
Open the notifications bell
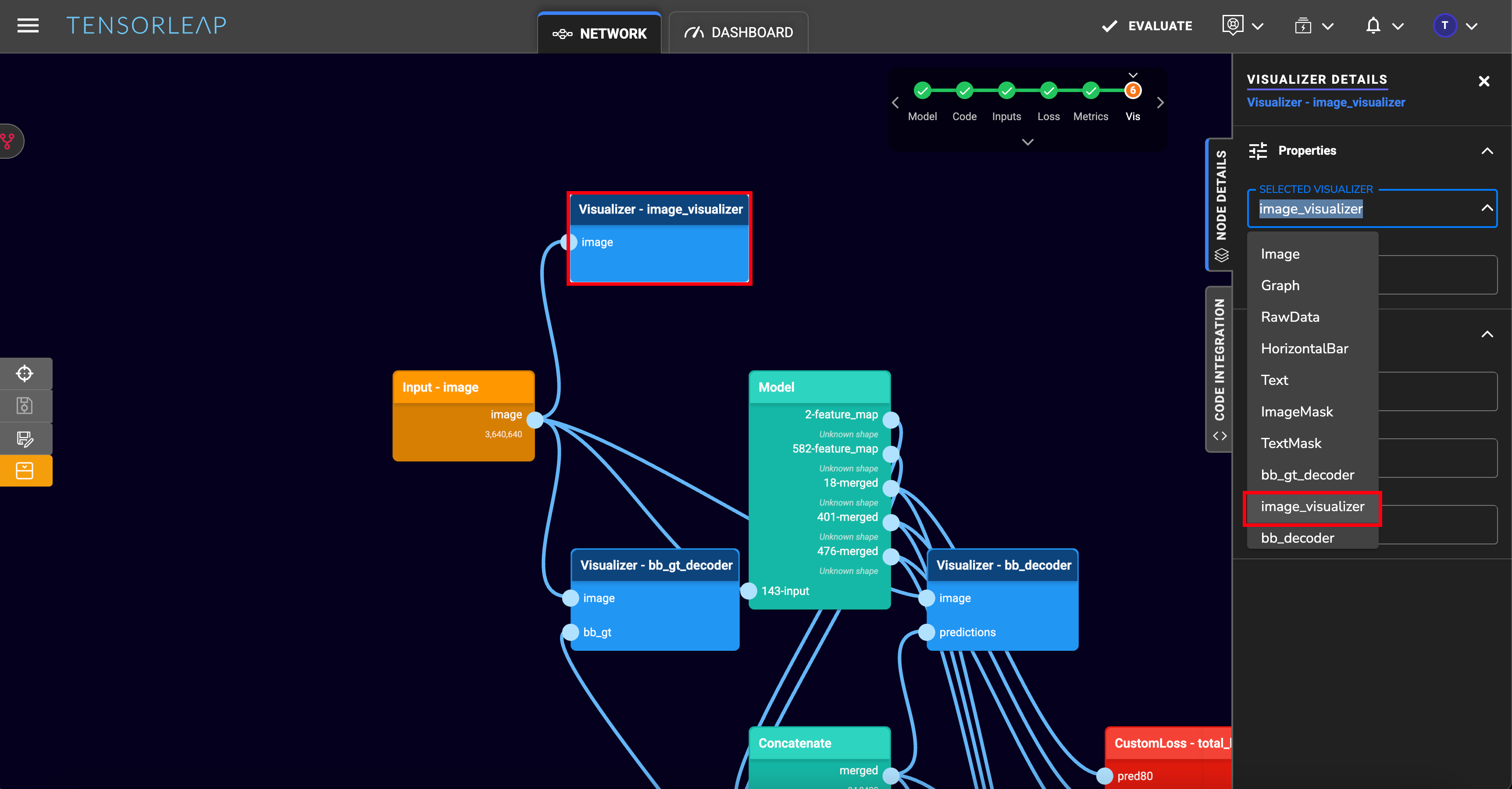(x=1373, y=26)
